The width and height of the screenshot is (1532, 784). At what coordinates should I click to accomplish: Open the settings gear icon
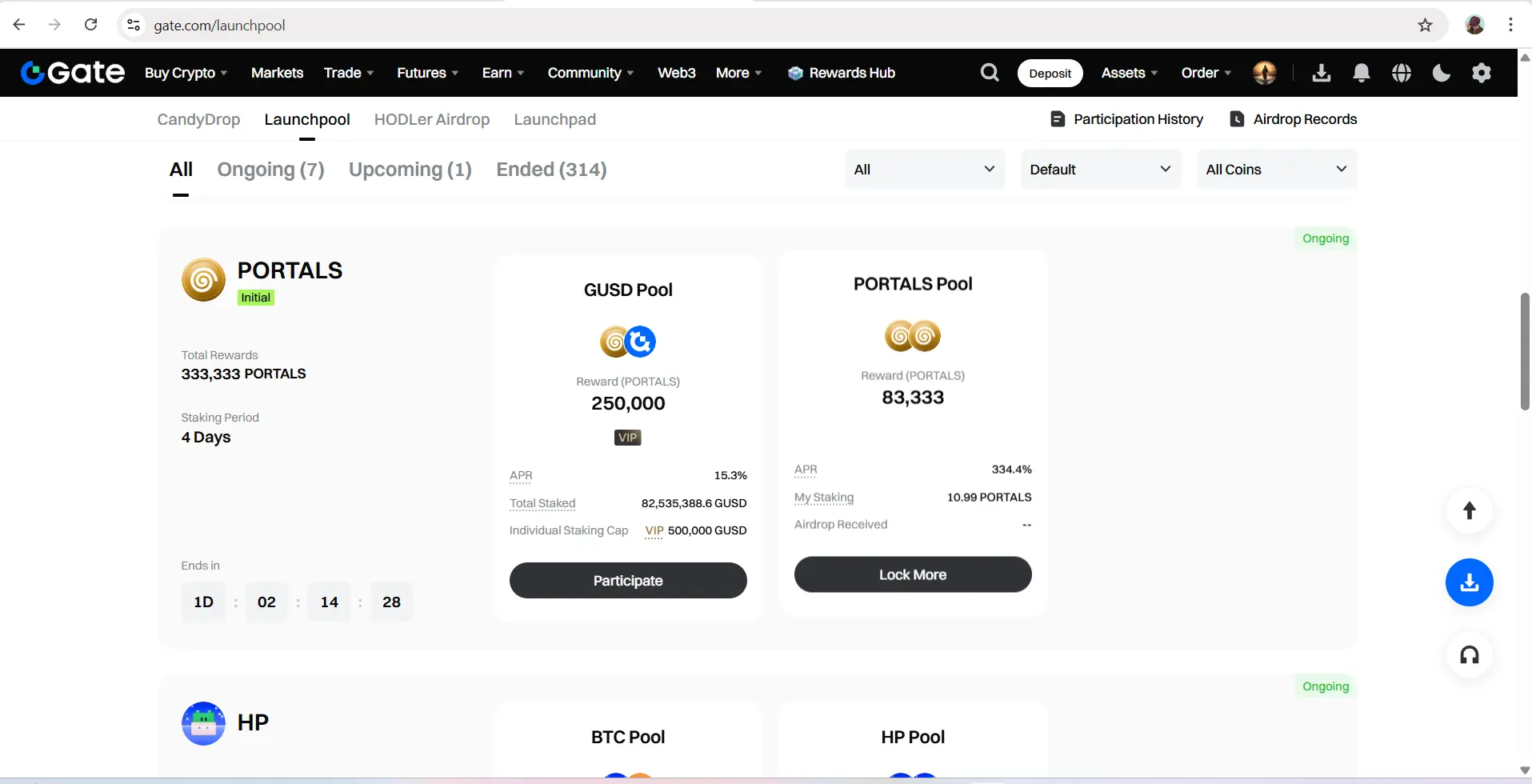pyautogui.click(x=1482, y=73)
